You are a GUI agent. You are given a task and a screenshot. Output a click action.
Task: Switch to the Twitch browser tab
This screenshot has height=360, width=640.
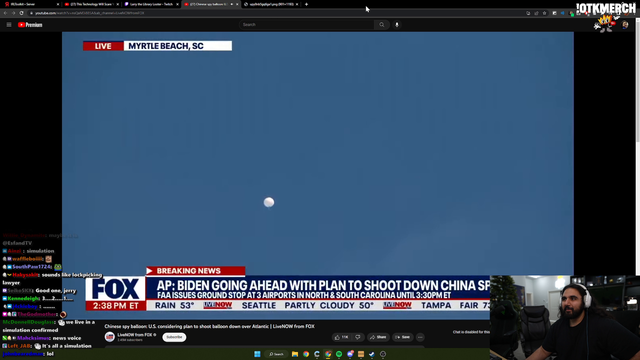(150, 4)
